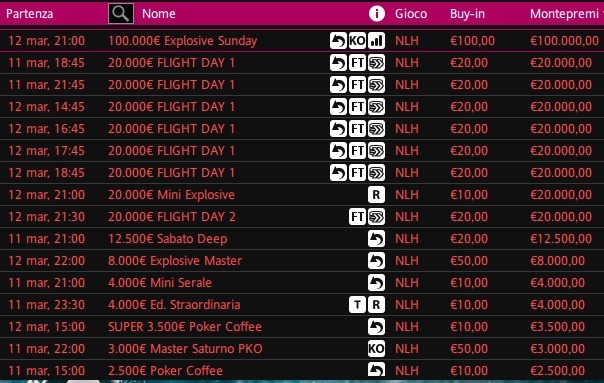Select the 4.000€ Mini Serale row
The image size is (604, 383).
[x=302, y=283]
